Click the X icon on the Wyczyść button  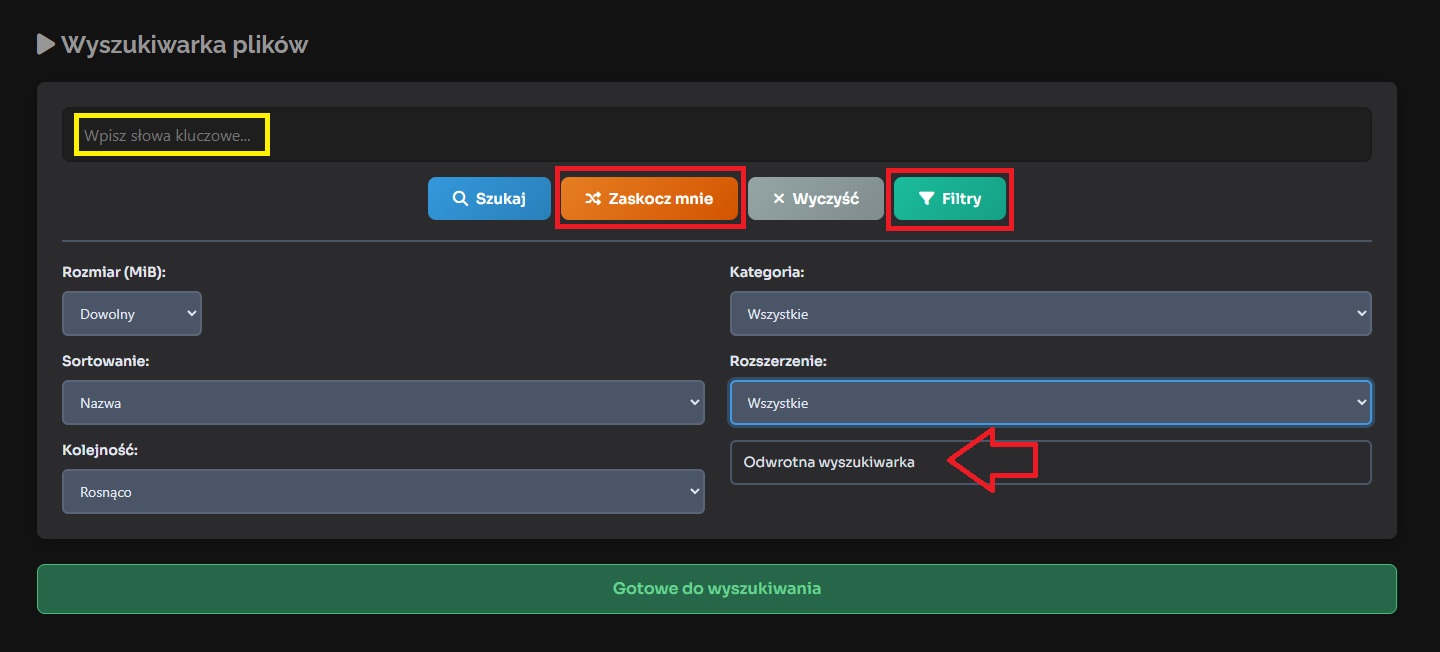[x=779, y=199]
